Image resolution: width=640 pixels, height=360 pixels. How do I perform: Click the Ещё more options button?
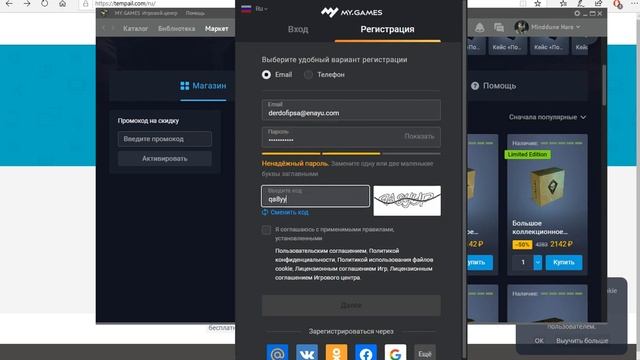coord(425,353)
